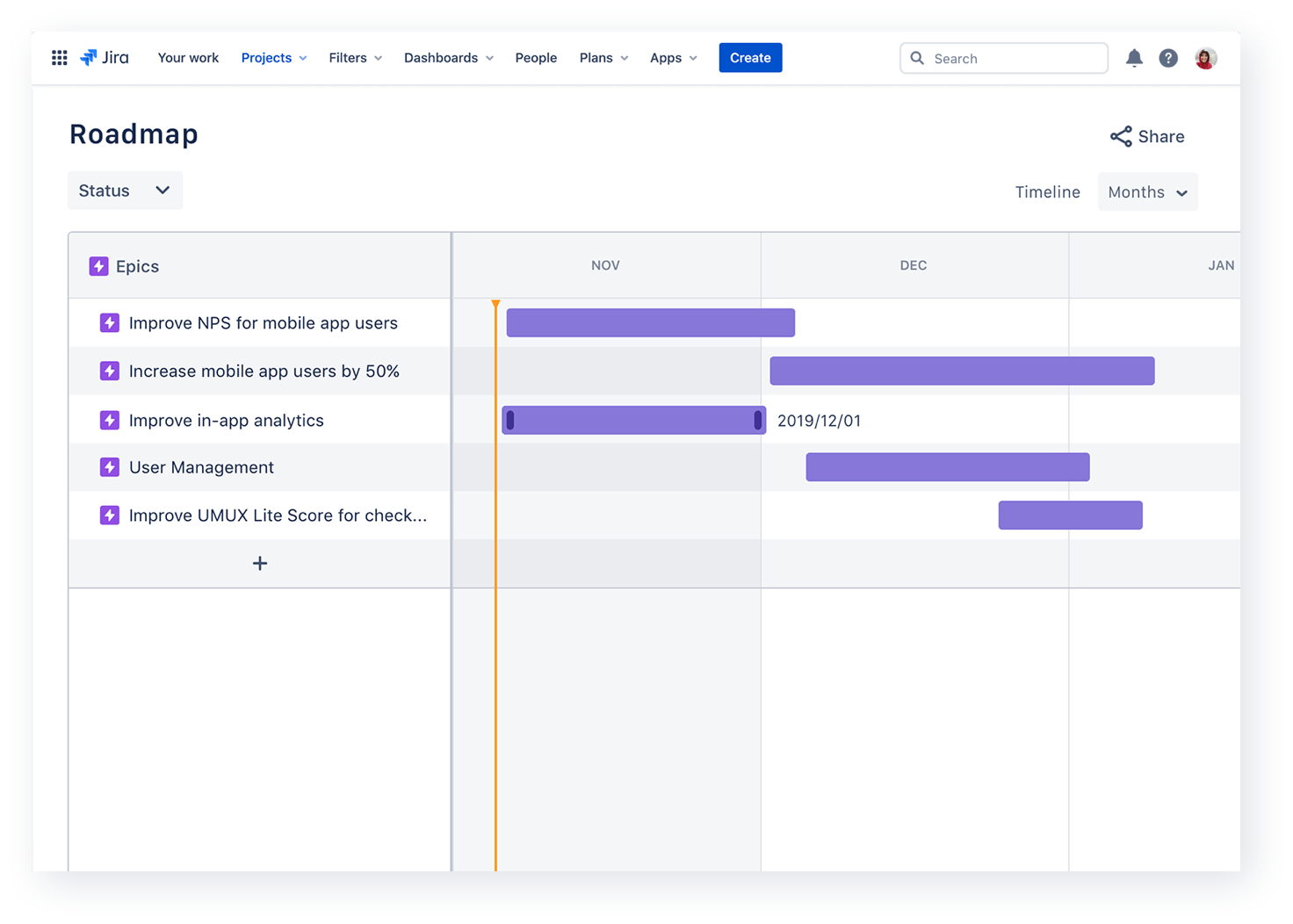Open the user profile avatar
This screenshot has width=1293, height=924.
[x=1205, y=58]
